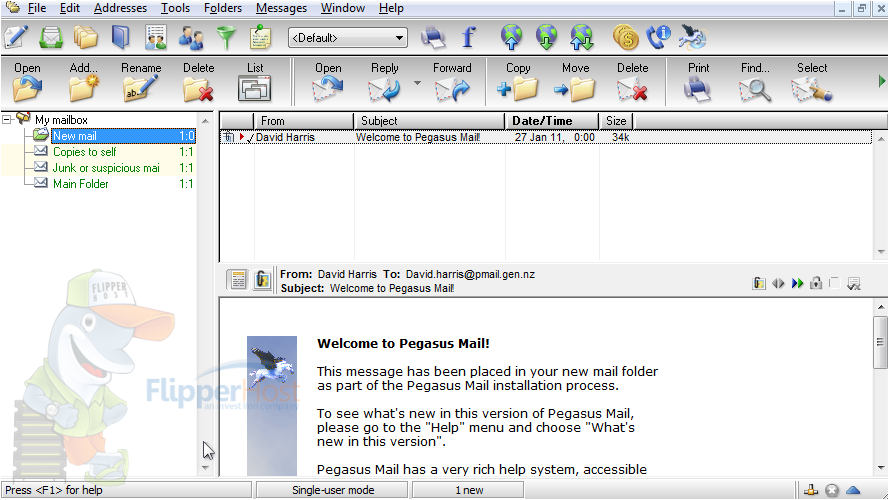Open notepad with pin icon
The width and height of the screenshot is (889, 500).
pos(261,37)
